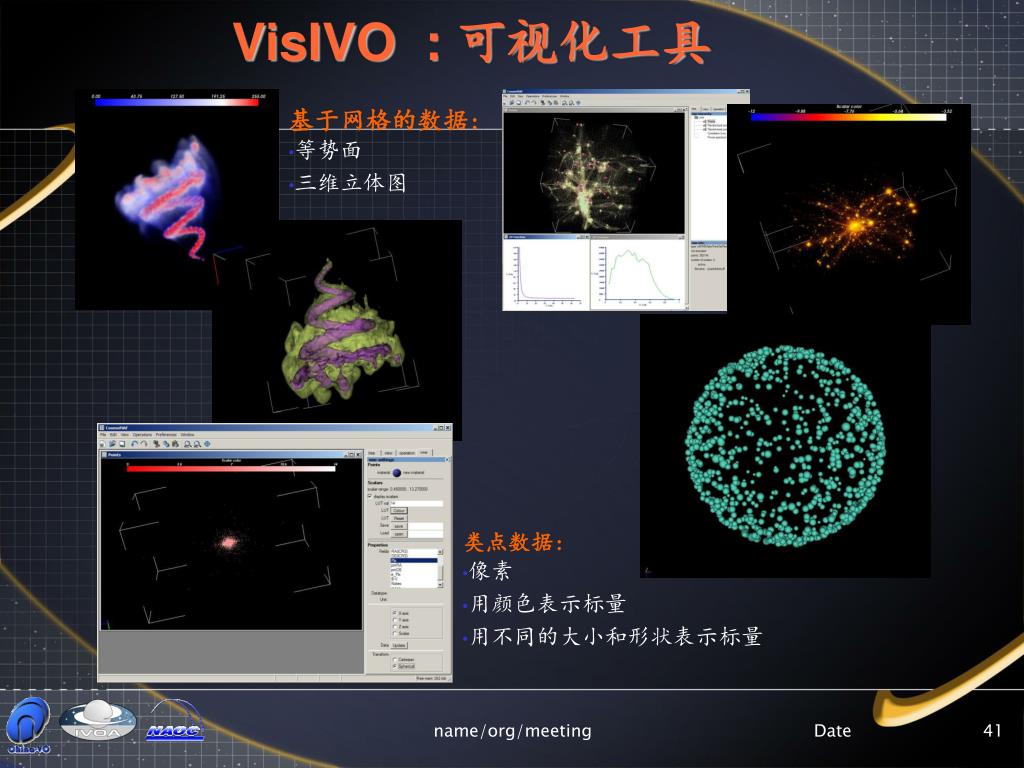Open Window menu in bottom-left VisIVO window
This screenshot has height=768, width=1024.
click(187, 435)
